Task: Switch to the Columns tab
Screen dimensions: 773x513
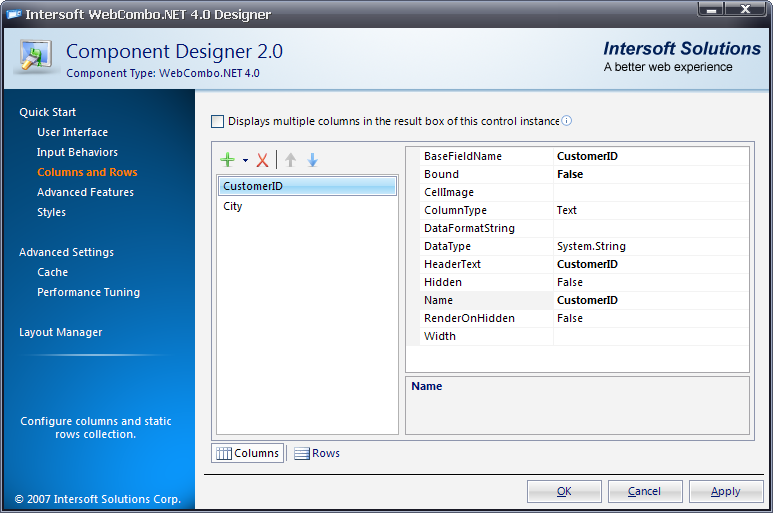Action: coord(248,453)
